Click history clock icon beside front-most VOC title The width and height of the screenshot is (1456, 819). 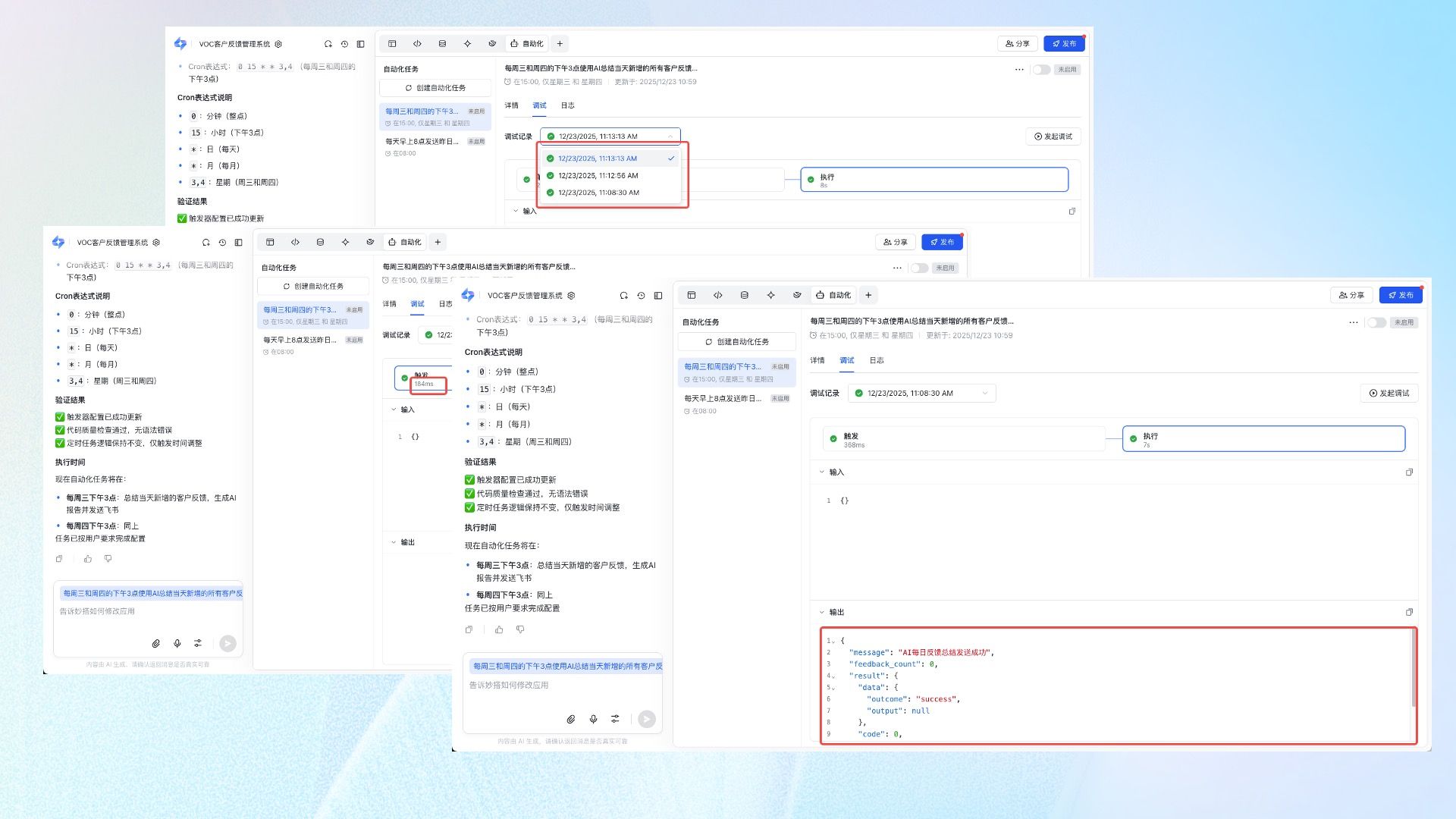[641, 296]
